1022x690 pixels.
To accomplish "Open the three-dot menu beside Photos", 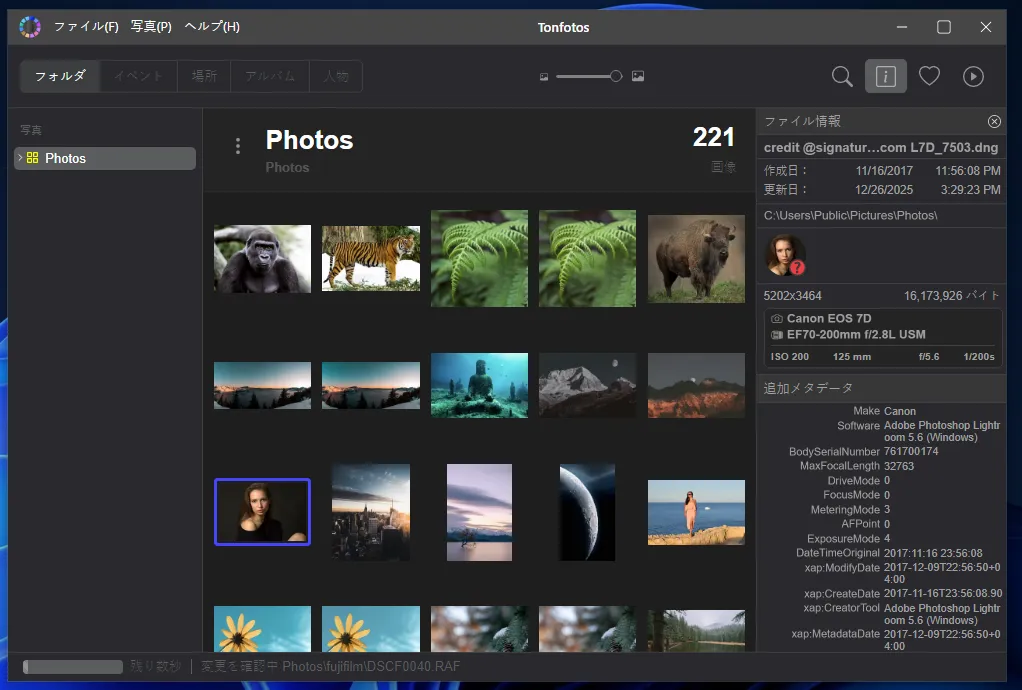I will tap(238, 146).
